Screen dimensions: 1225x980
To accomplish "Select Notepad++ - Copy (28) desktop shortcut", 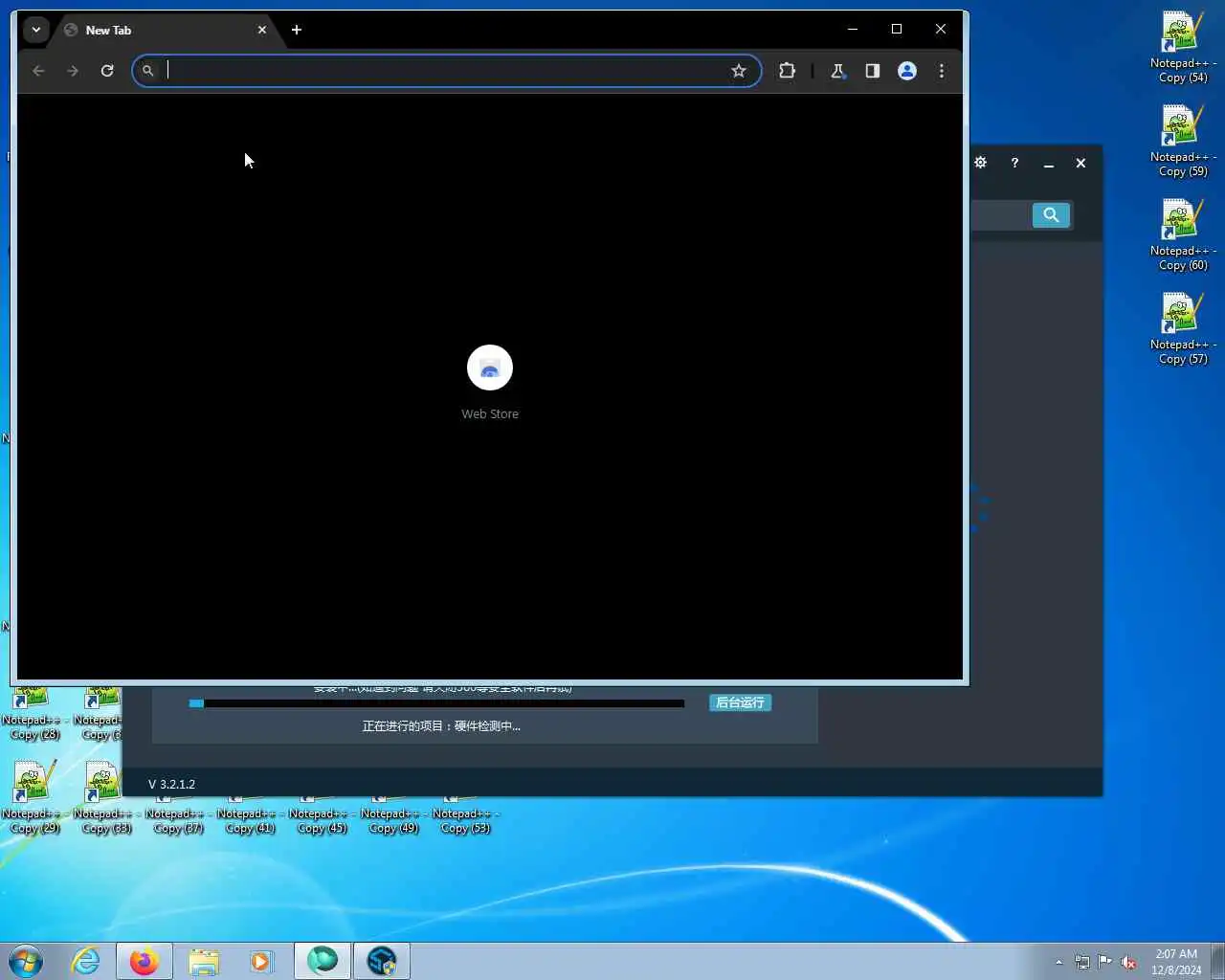I will 34,714.
